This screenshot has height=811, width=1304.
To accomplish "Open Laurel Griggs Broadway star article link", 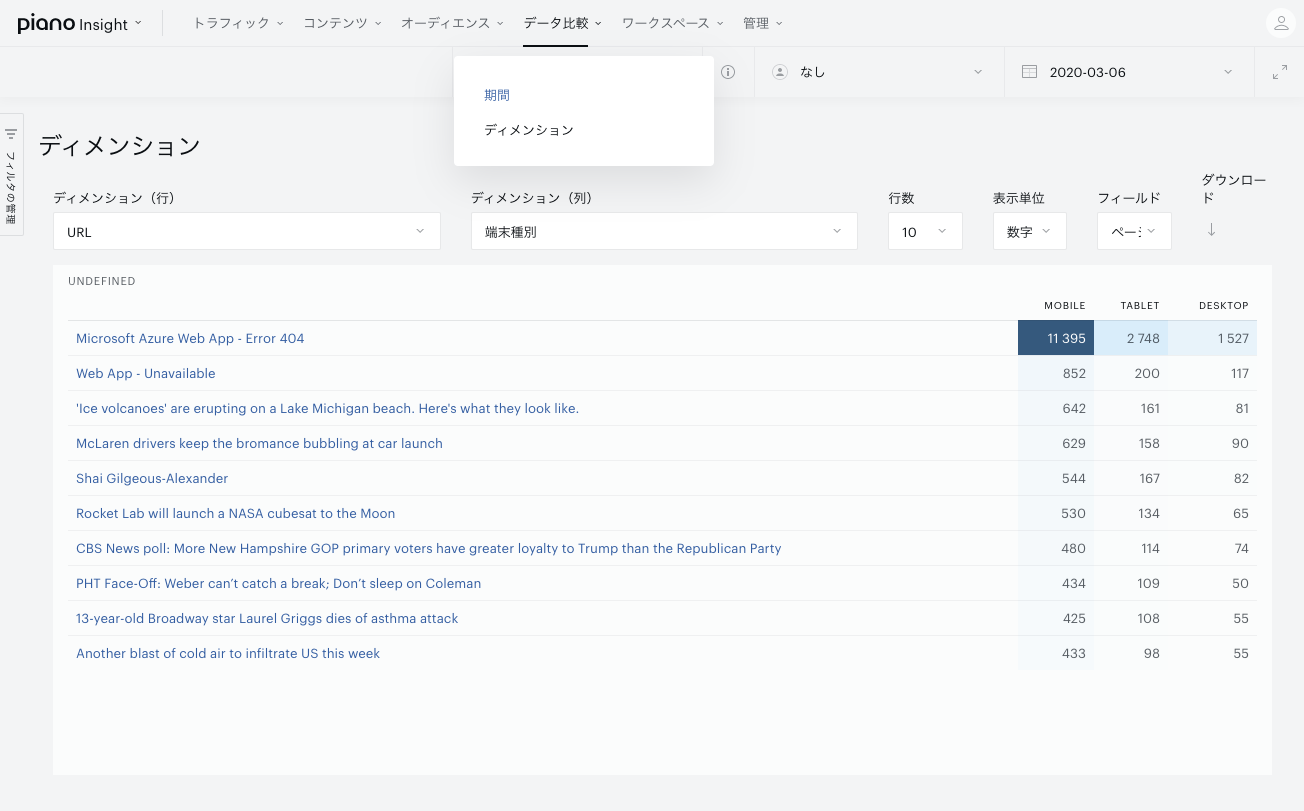I will [x=267, y=618].
